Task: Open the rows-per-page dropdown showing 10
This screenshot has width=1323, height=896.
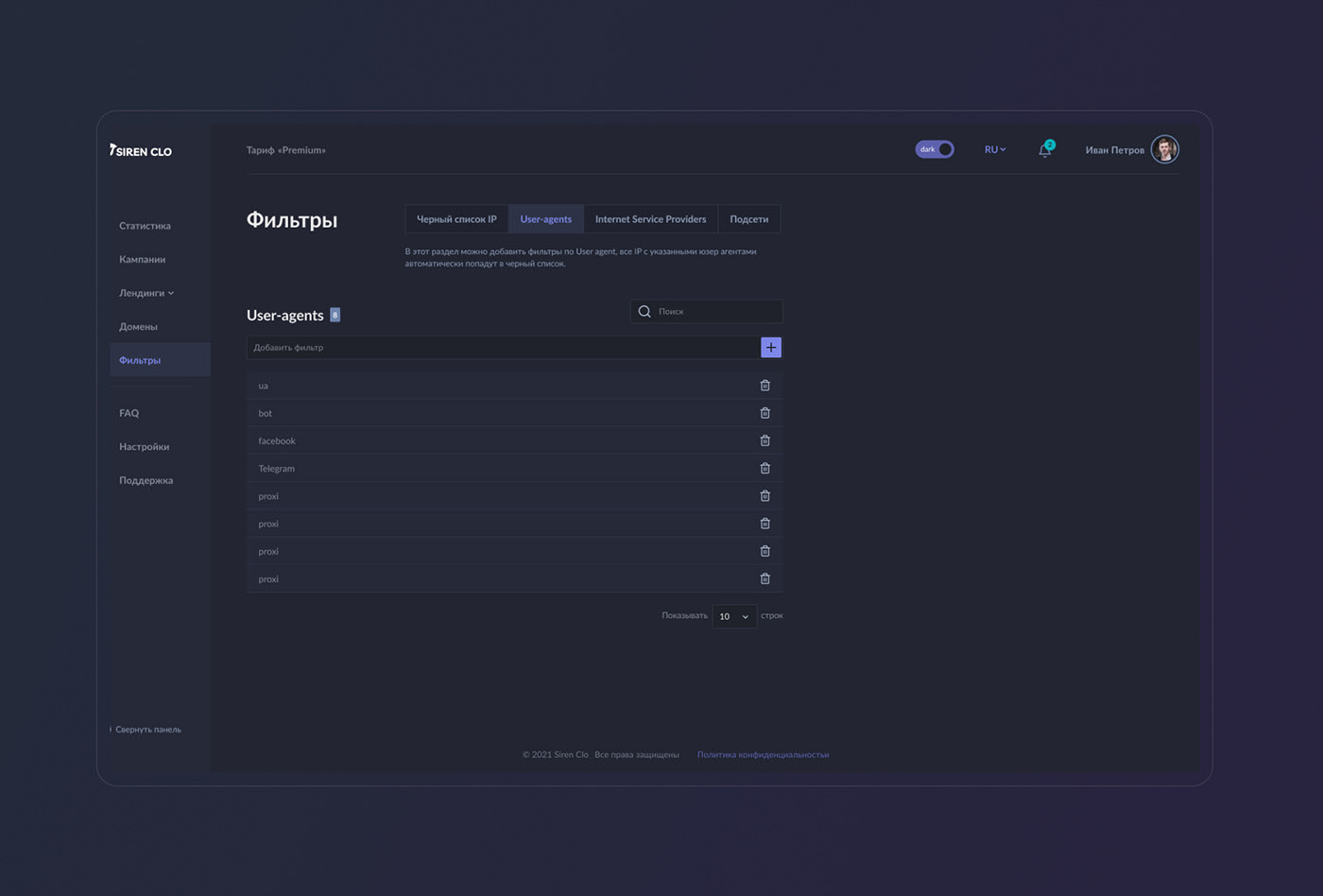Action: (x=734, y=616)
